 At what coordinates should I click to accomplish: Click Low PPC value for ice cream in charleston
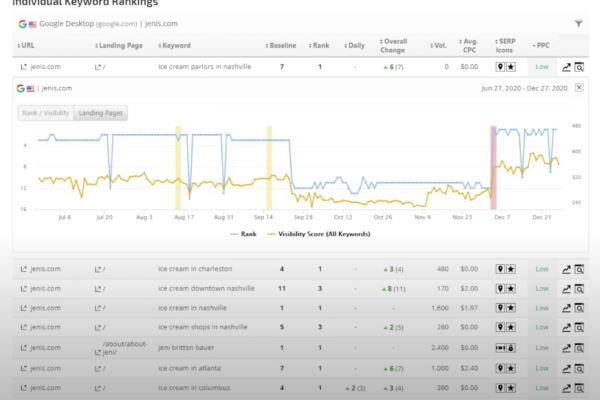click(x=542, y=269)
